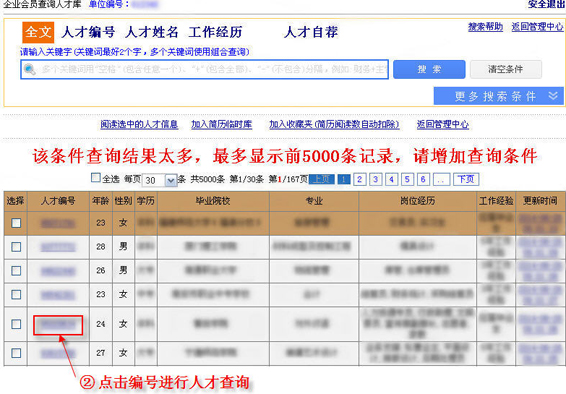The width and height of the screenshot is (566, 394).
Task: Select the 全文 search tab
Action: (38, 32)
